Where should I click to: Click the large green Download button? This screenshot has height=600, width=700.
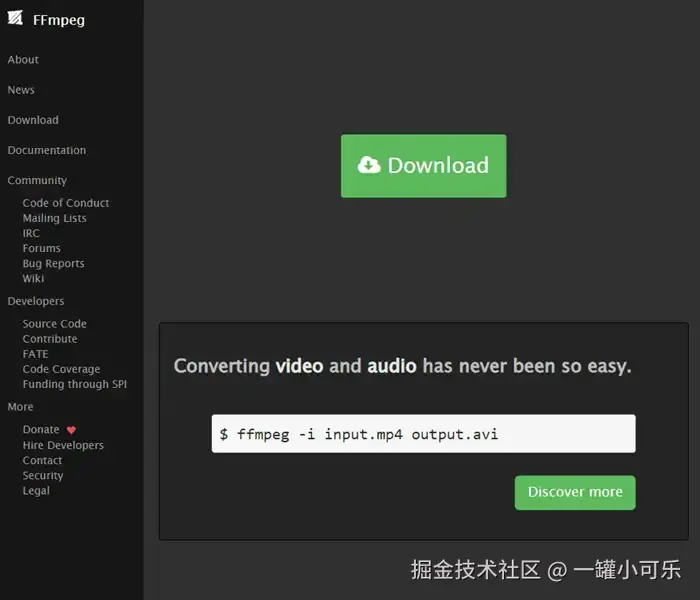pos(424,166)
